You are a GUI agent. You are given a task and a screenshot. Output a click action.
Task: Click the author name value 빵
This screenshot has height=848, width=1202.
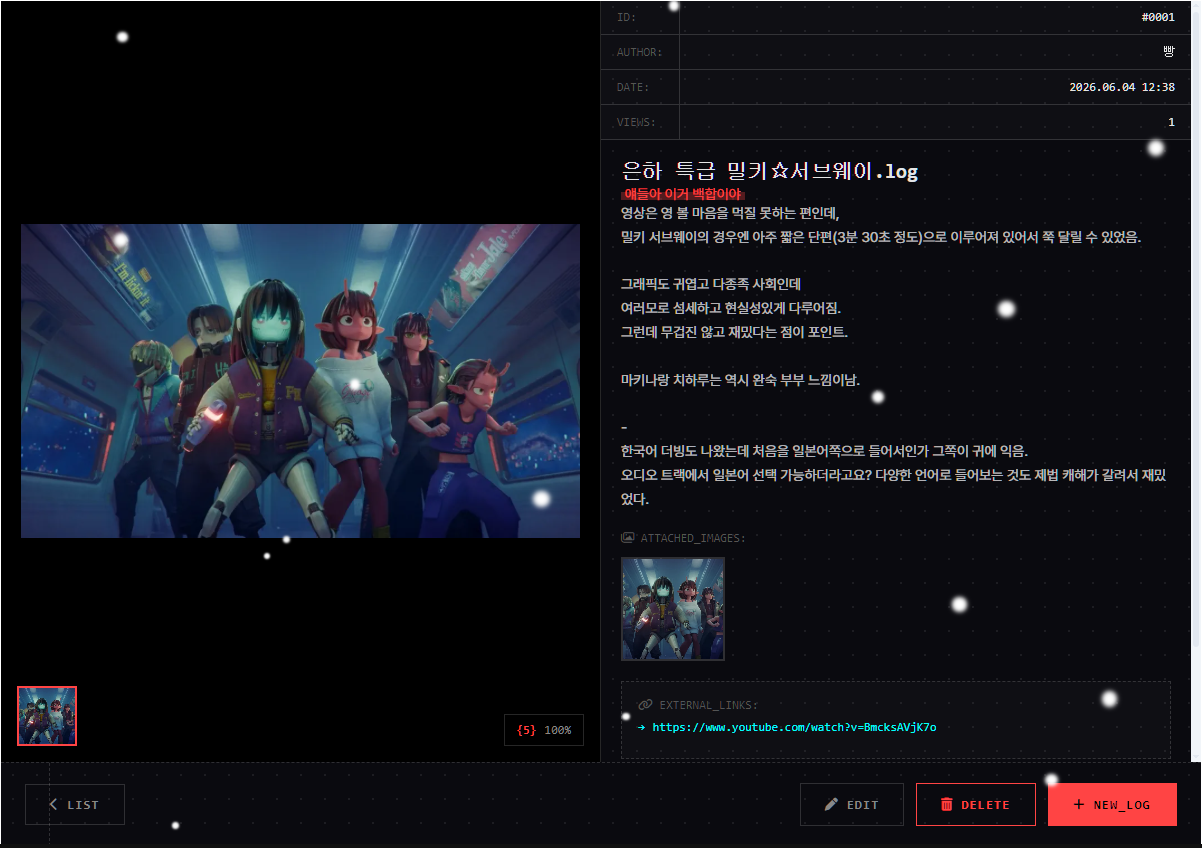(x=1170, y=52)
